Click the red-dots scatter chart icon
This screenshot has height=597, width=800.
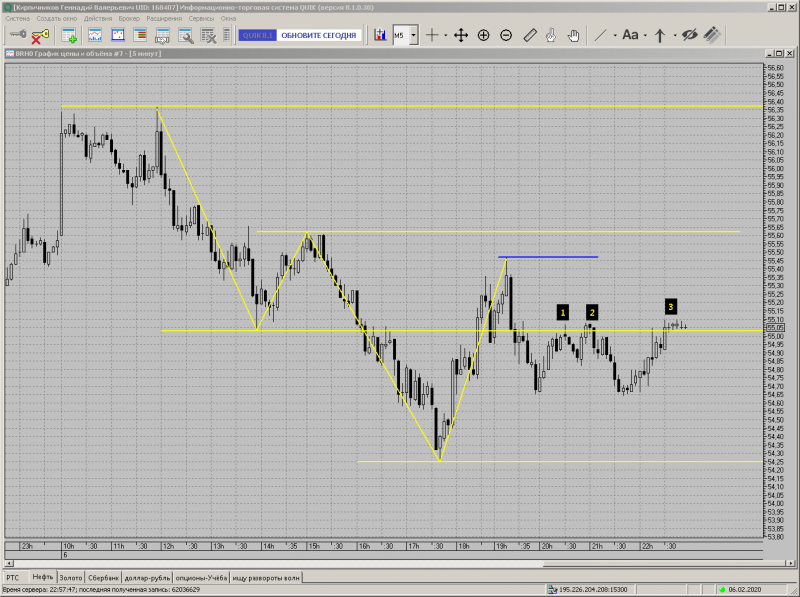[x=118, y=35]
